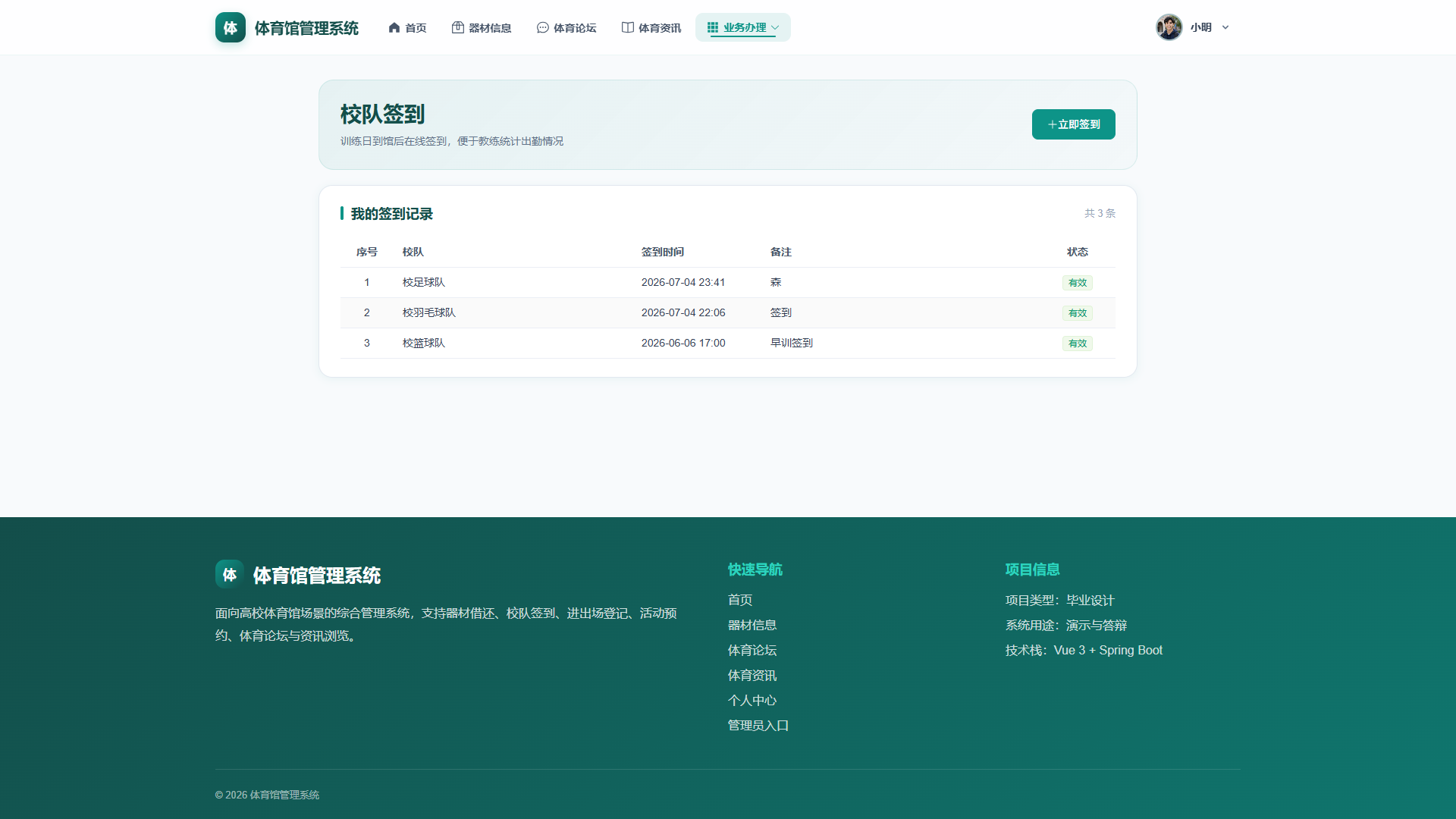This screenshot has height=819, width=1456.
Task: Click the plus icon on 立即签到 button
Action: (1053, 124)
